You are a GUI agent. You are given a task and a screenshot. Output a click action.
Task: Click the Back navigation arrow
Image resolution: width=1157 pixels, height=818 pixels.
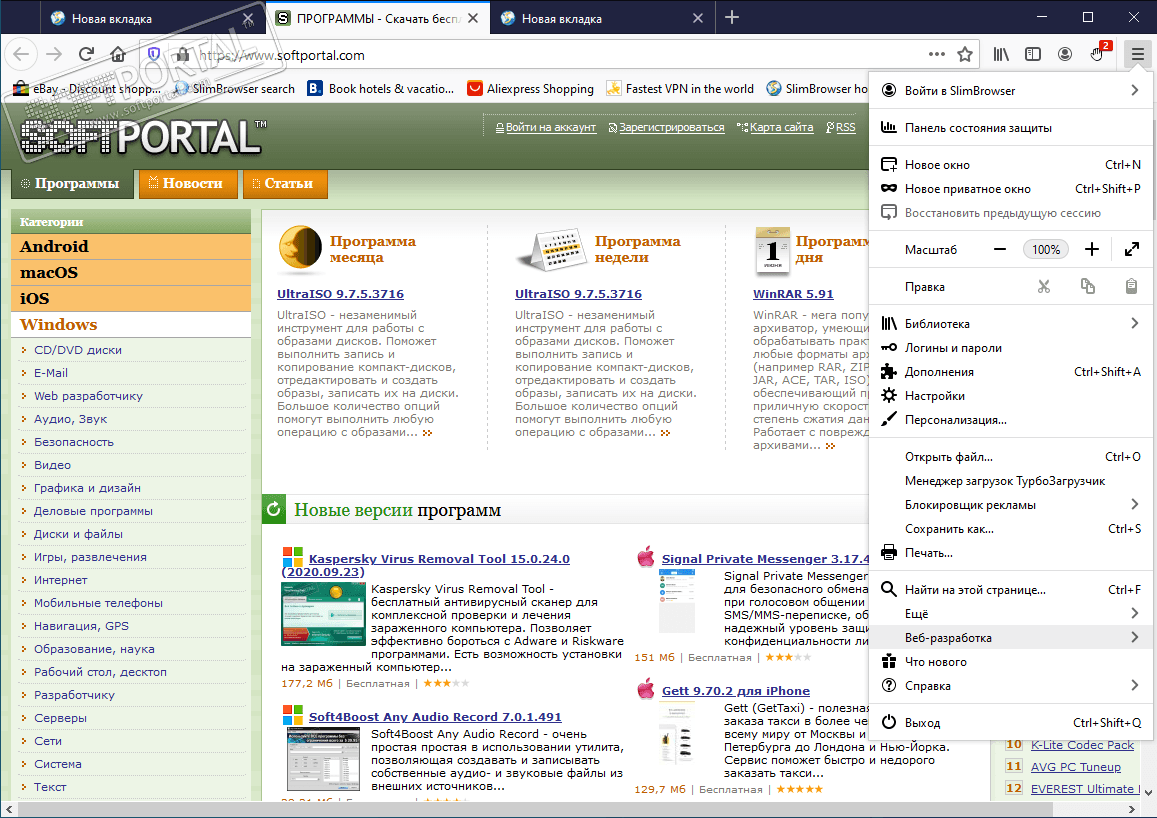coord(21,54)
